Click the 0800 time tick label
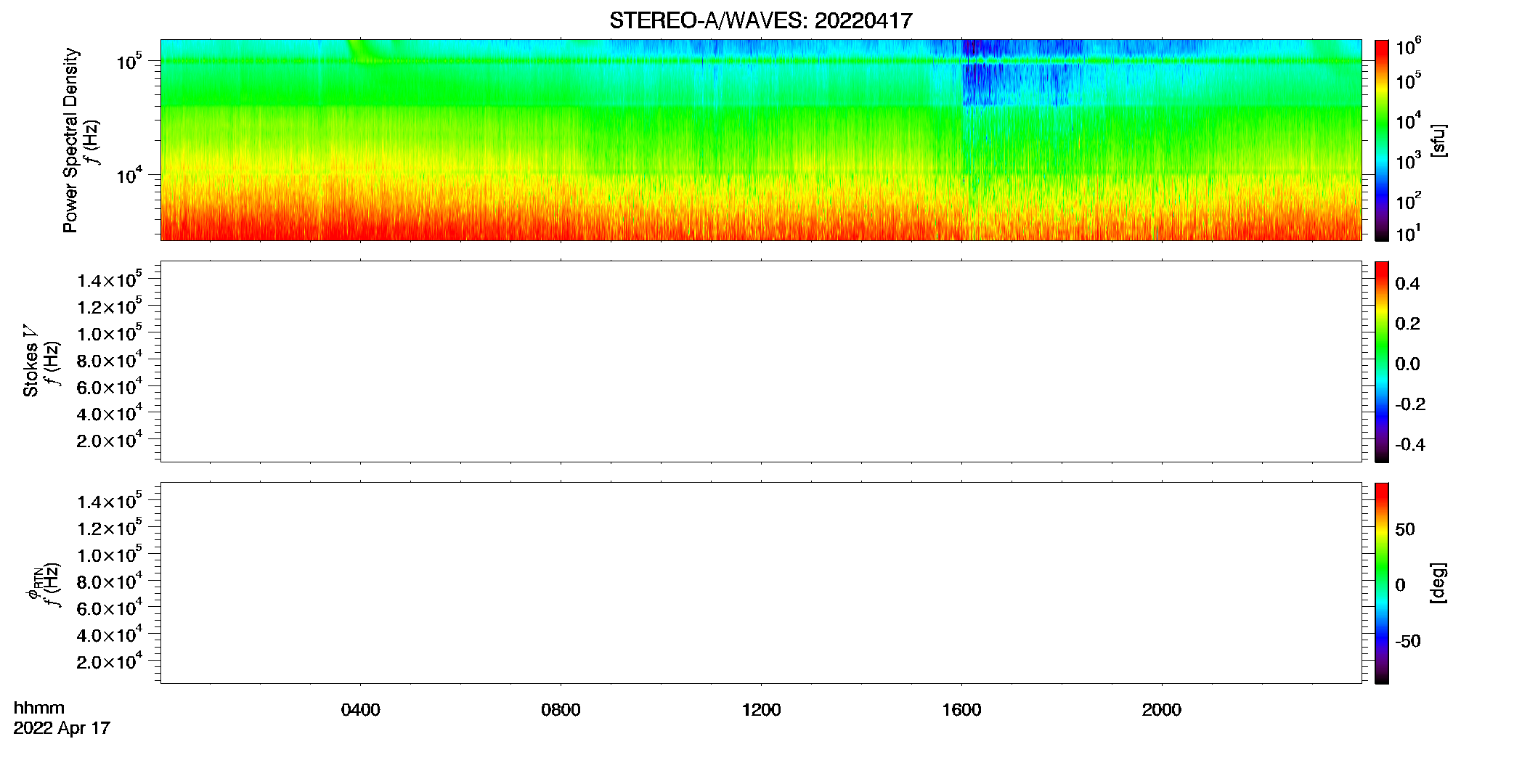This screenshot has width=1522, height=784. pyautogui.click(x=561, y=710)
